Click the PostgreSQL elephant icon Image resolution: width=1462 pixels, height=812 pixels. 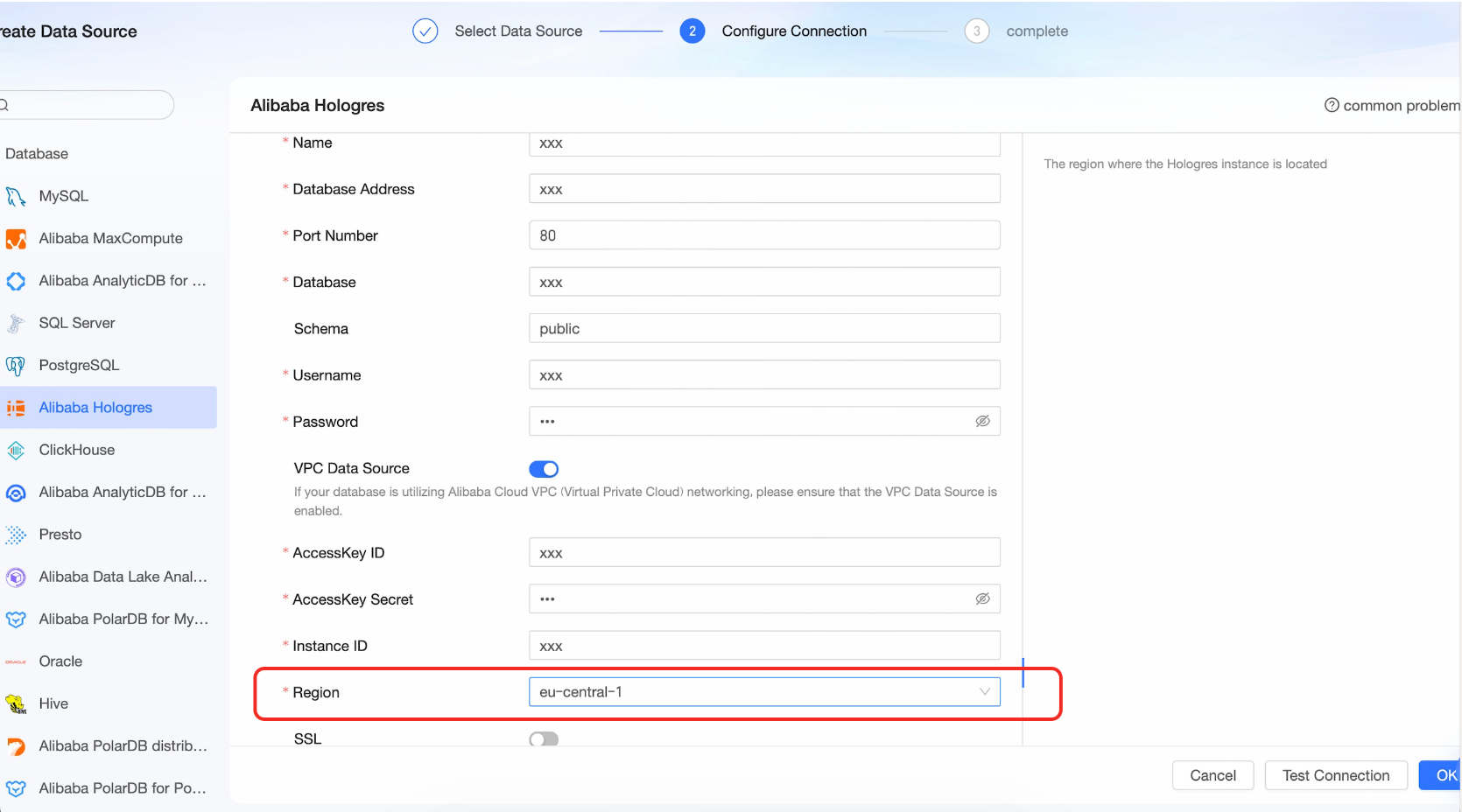tap(16, 365)
